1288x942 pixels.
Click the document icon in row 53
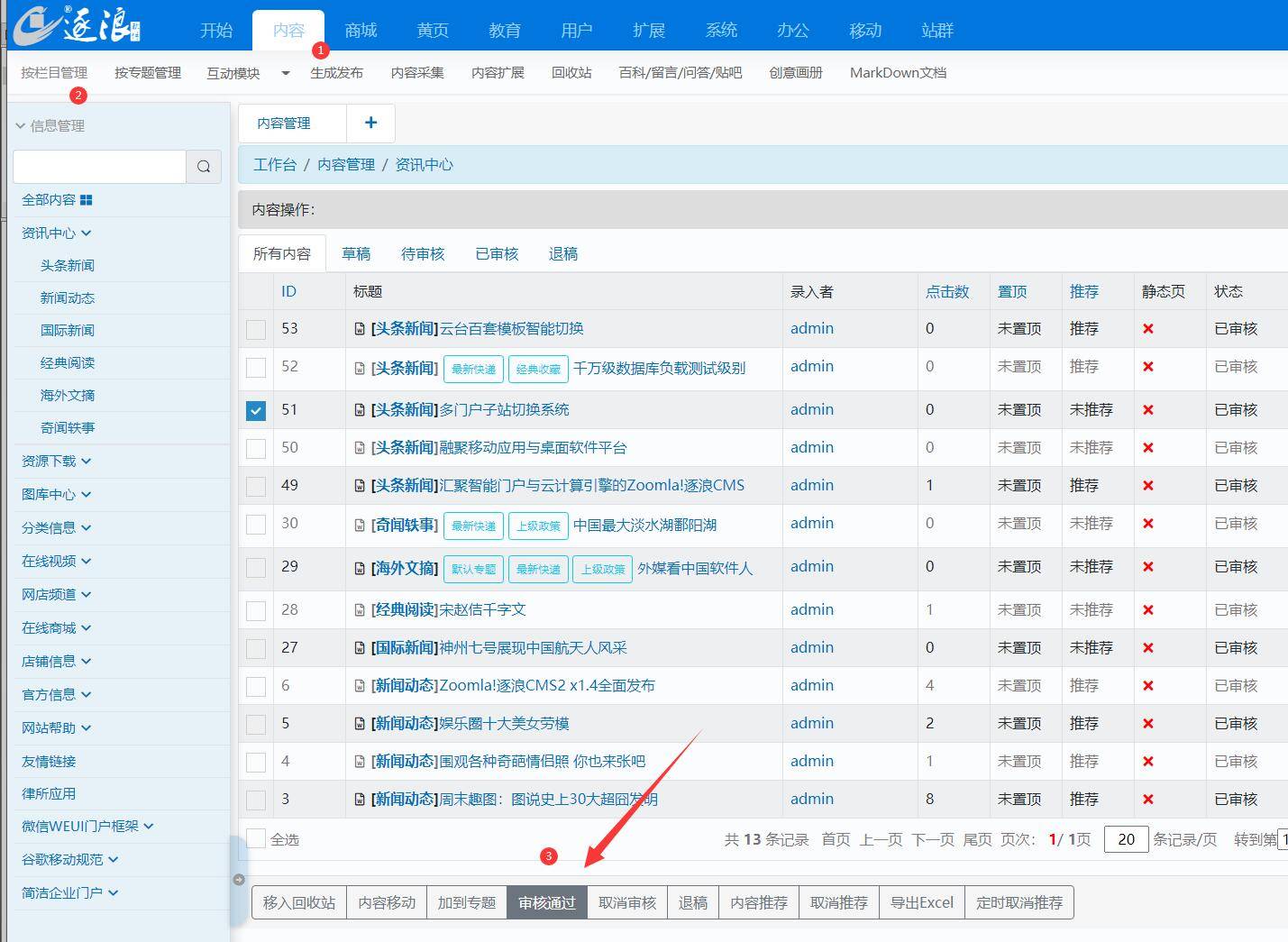point(360,329)
